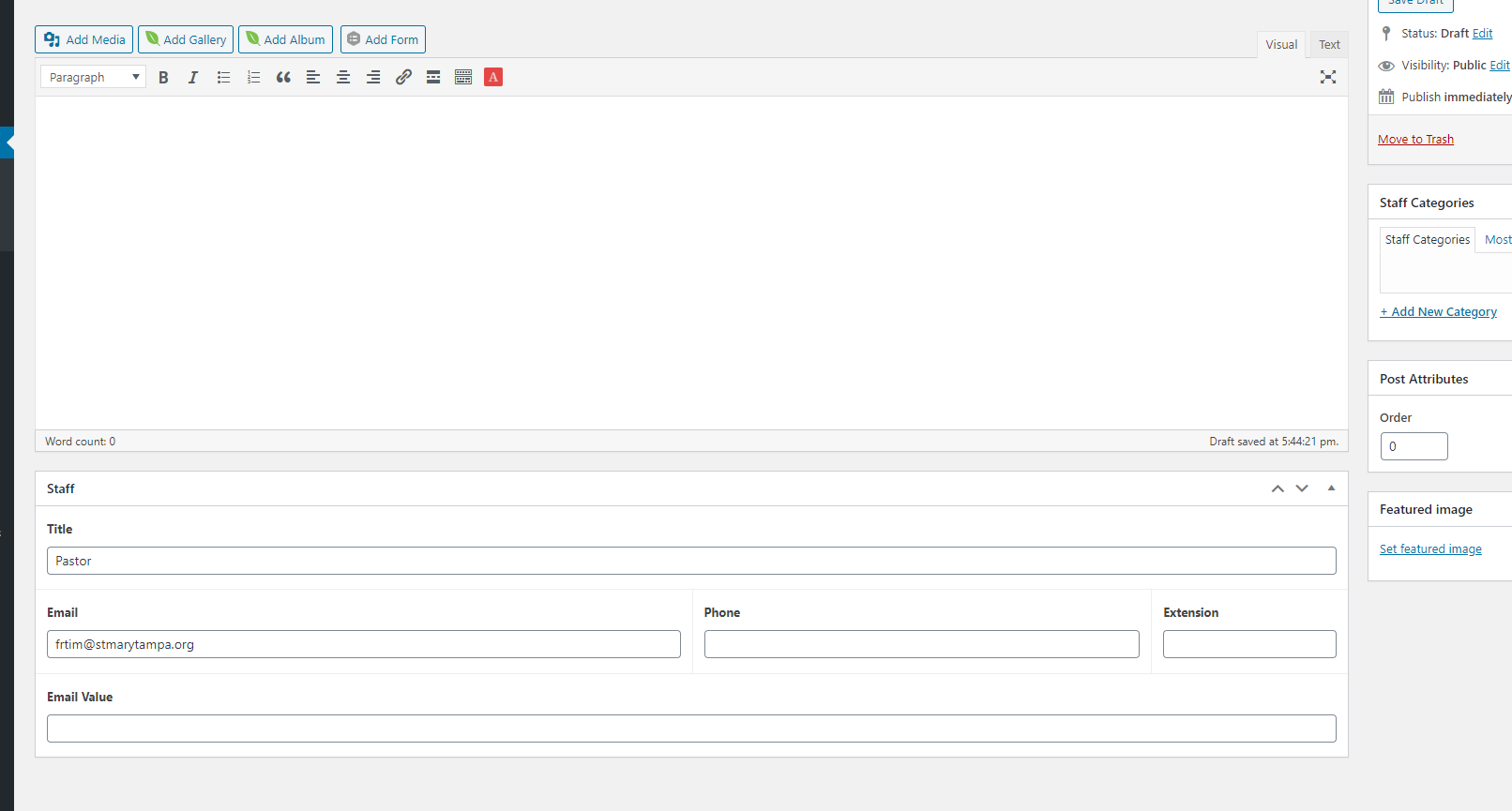Collapse the Staff panel with triangle toggle
The image size is (1512, 811).
point(1331,488)
